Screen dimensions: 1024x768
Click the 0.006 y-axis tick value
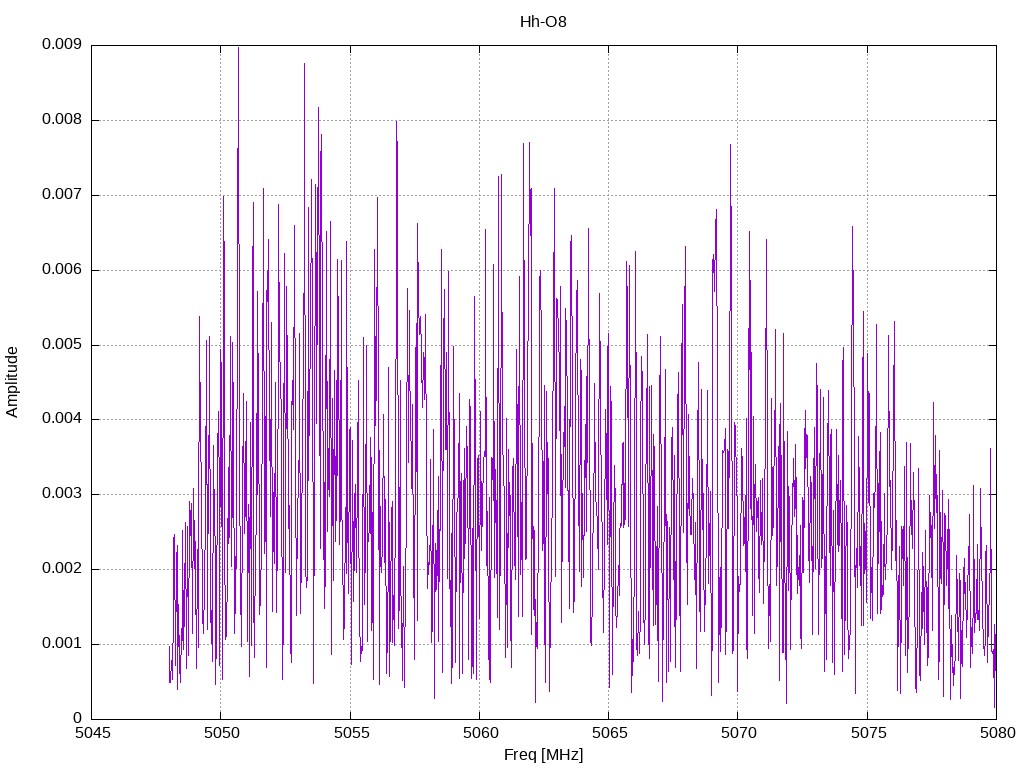click(x=62, y=270)
